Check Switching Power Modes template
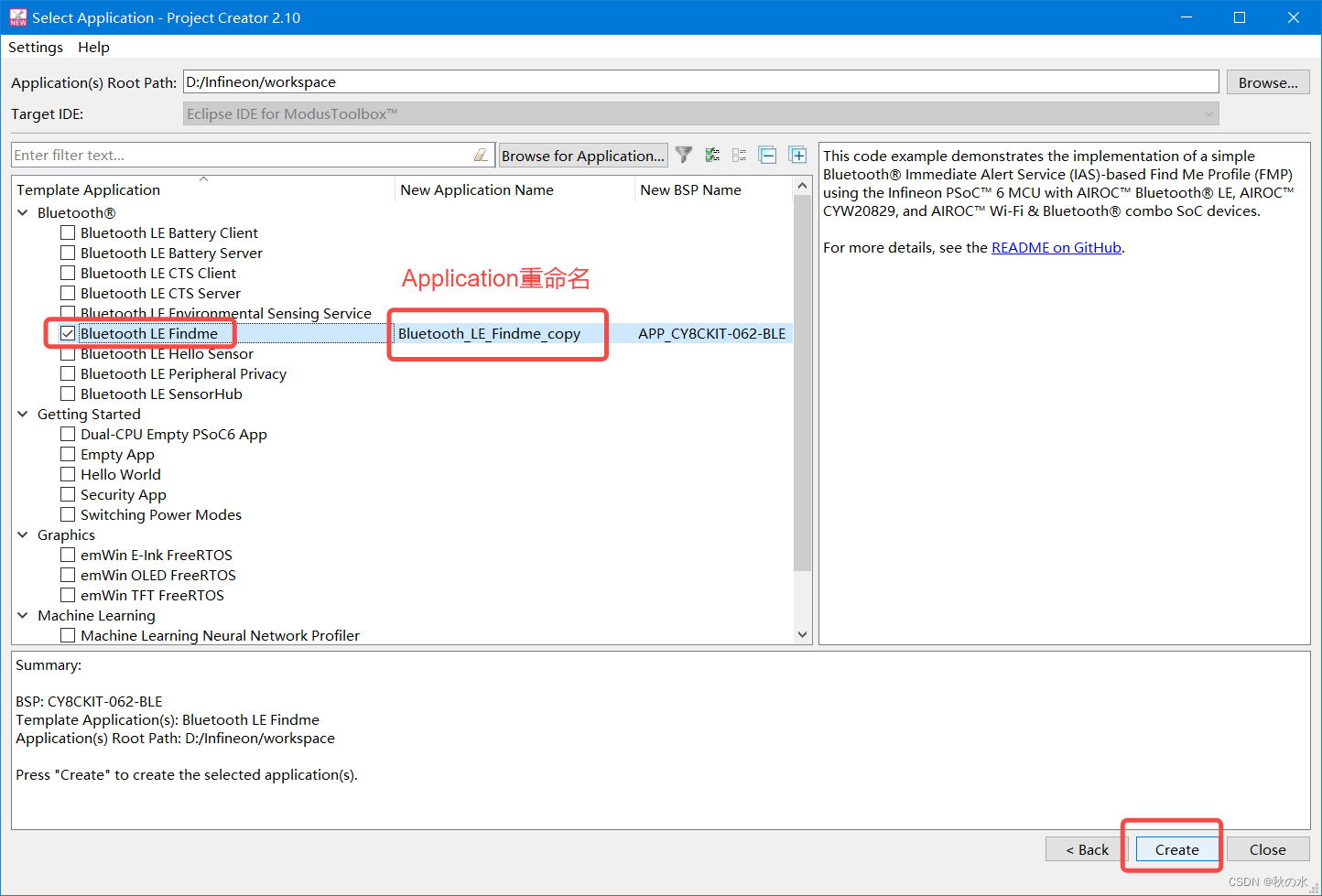 68,514
